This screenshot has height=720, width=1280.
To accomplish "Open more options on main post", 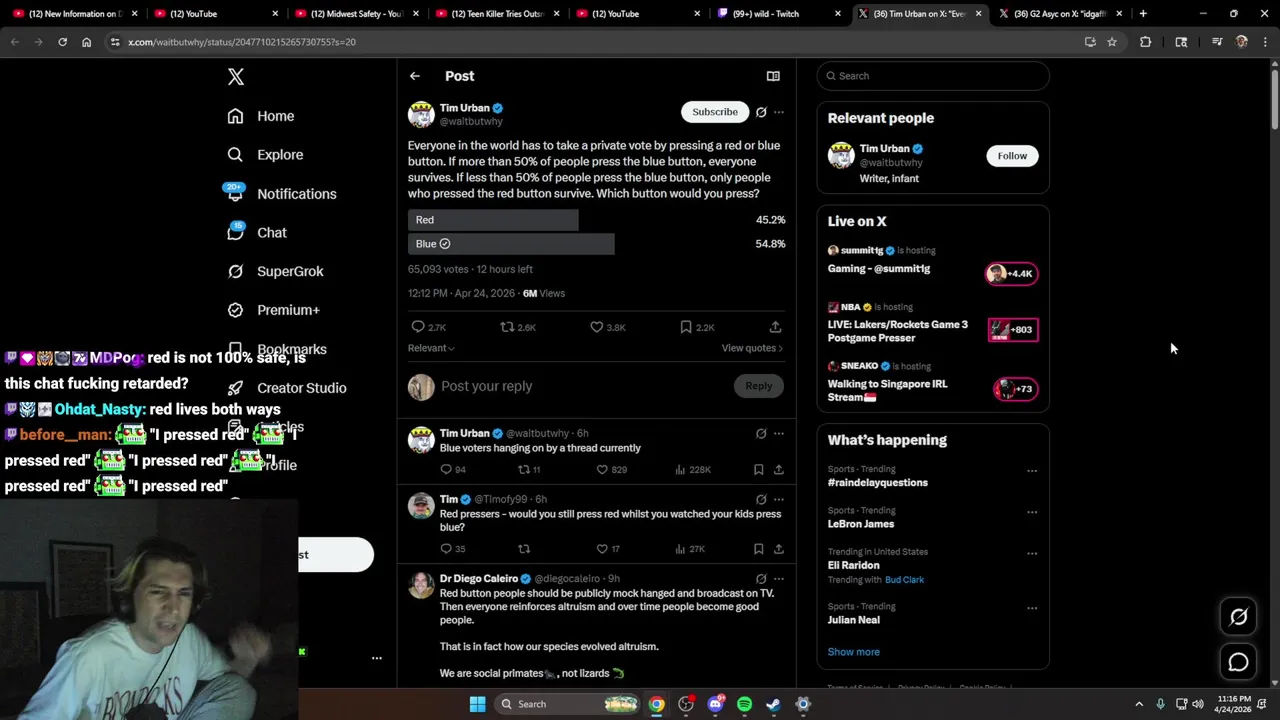I will click(779, 112).
